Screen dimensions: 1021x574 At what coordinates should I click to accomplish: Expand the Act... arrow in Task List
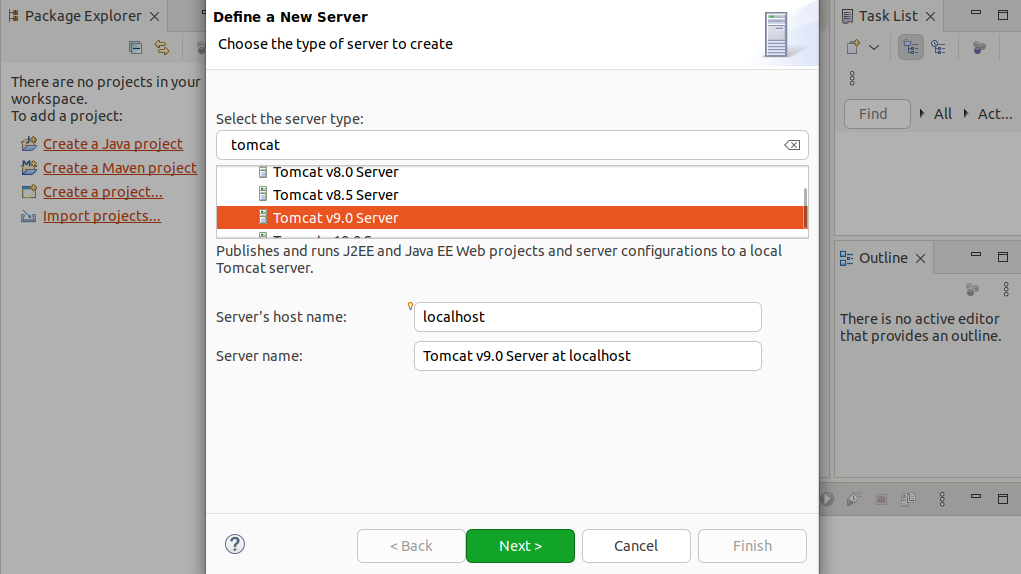966,113
